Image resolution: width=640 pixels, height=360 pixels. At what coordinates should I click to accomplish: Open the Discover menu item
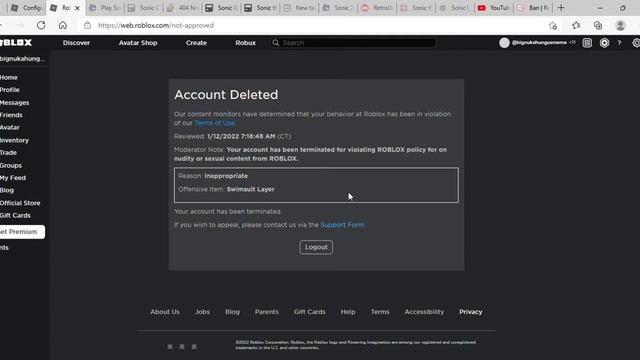pos(76,42)
